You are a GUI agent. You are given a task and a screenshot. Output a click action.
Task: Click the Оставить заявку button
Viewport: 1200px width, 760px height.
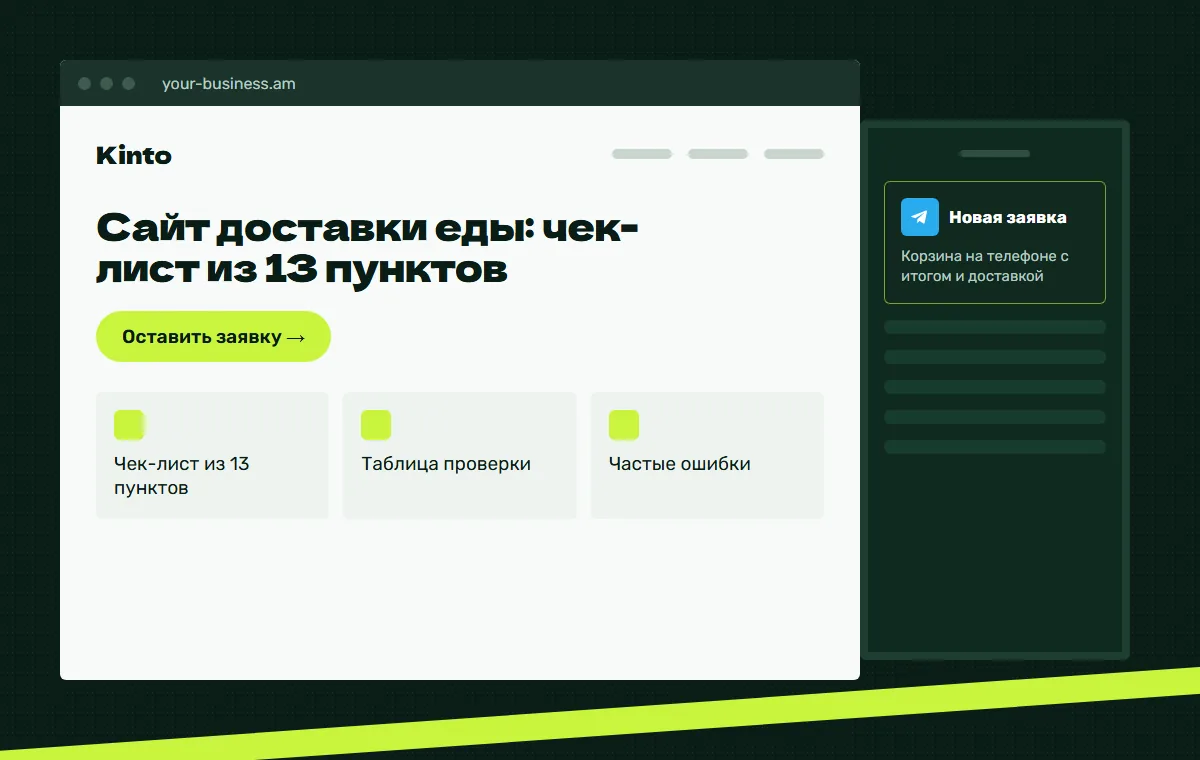(213, 337)
